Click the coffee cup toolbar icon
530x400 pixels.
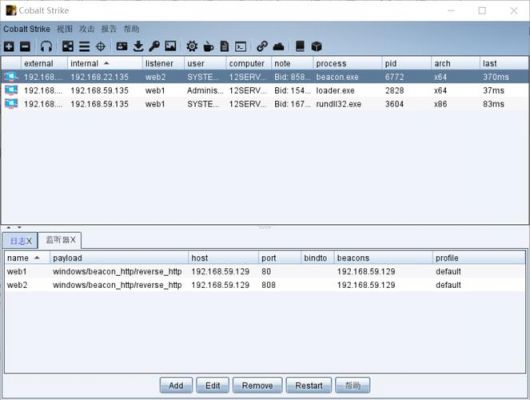point(208,46)
